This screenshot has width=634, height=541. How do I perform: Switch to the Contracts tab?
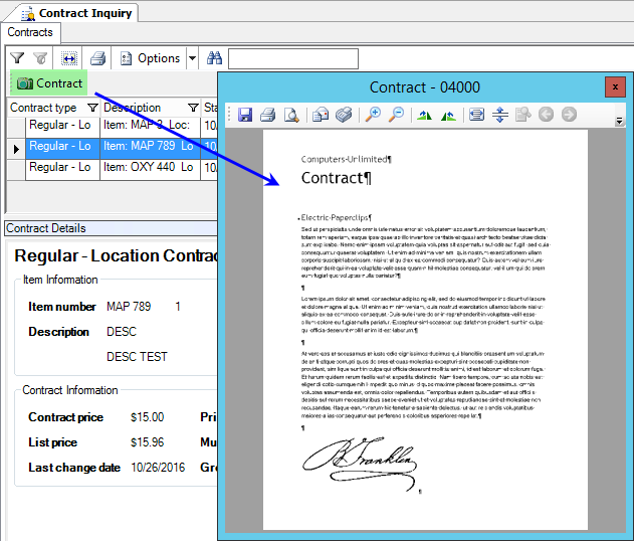coord(30,33)
